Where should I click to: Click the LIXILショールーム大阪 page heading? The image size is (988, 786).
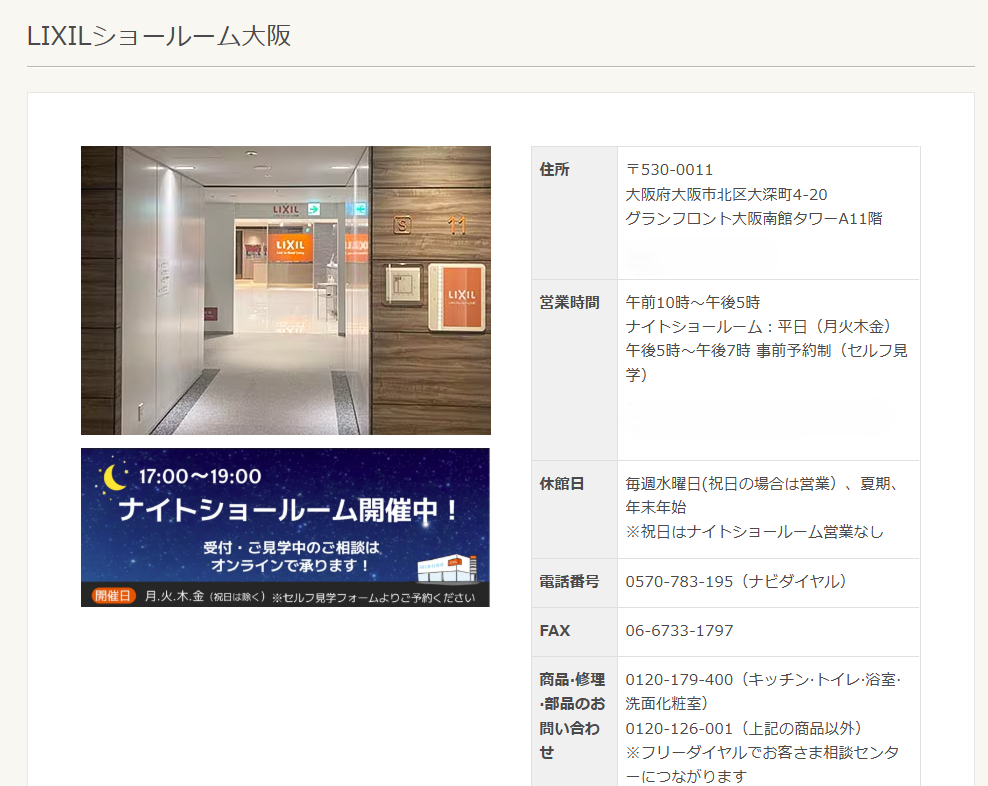159,35
